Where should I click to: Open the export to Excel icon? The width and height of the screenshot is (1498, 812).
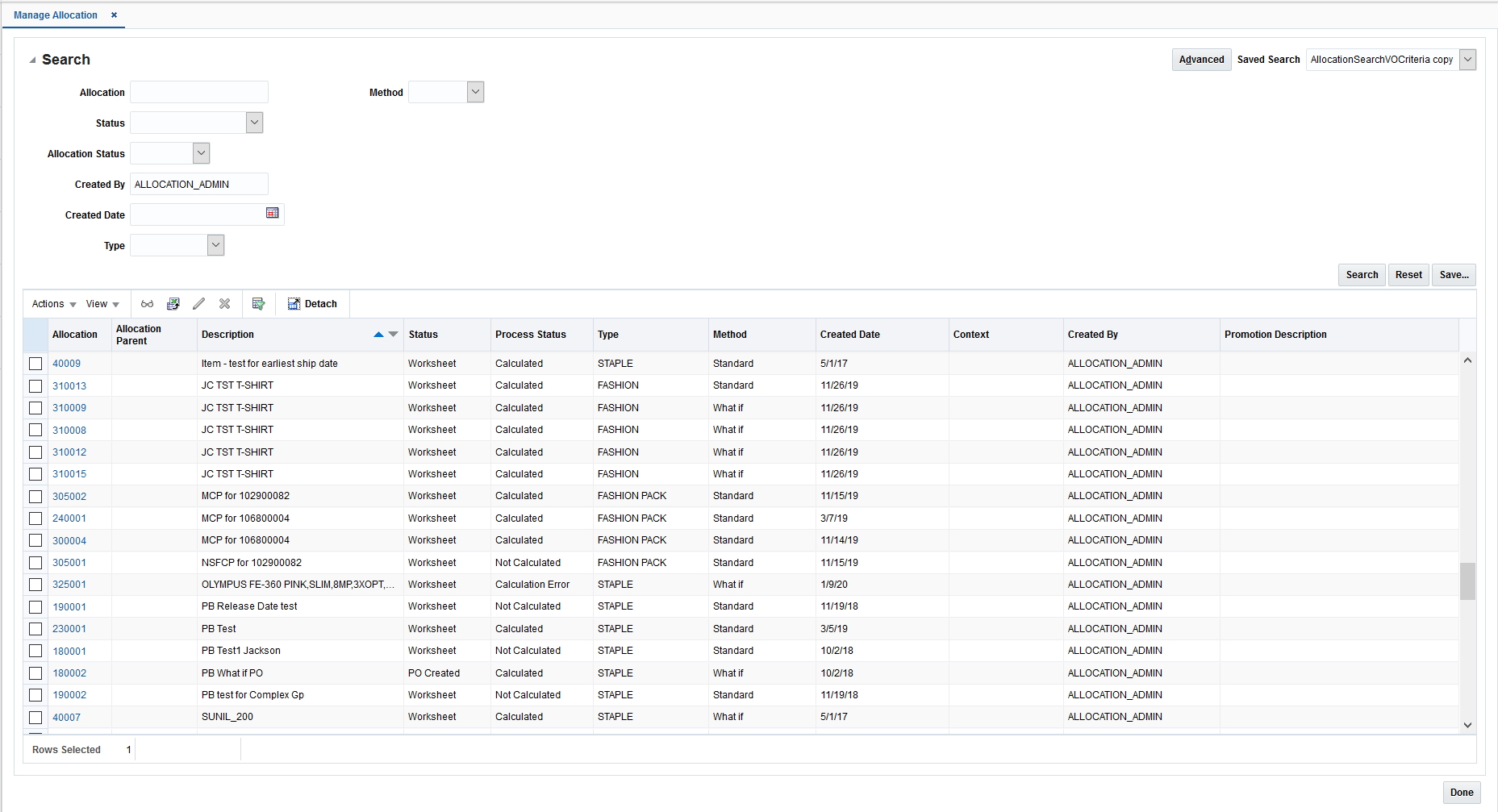[x=173, y=304]
